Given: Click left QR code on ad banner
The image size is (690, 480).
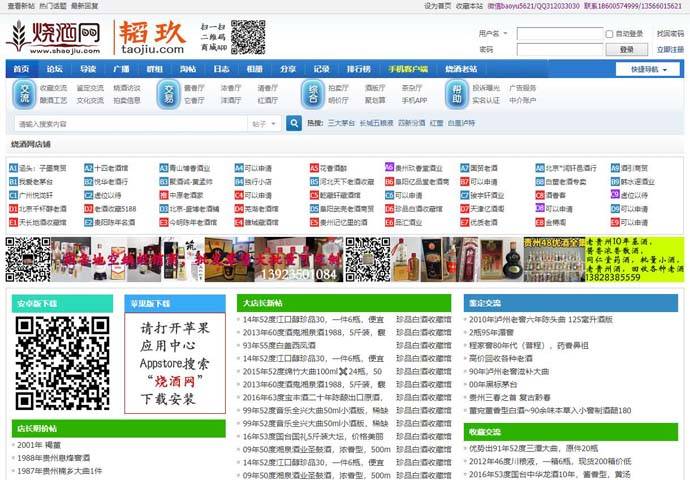Looking at the screenshot, I should tap(28, 260).
